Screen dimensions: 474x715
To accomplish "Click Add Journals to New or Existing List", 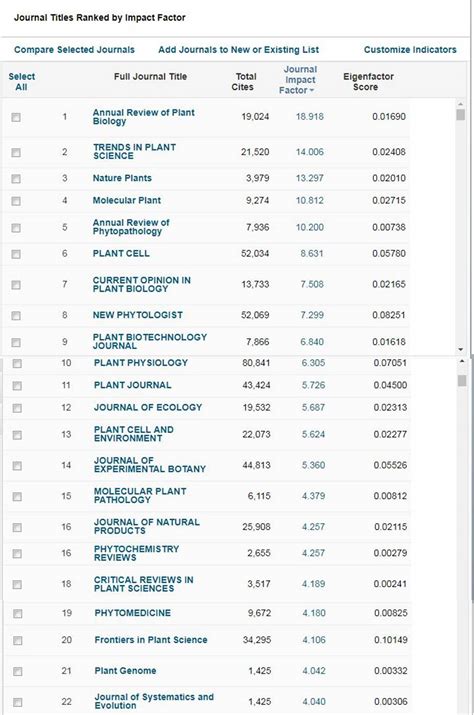I will (239, 50).
